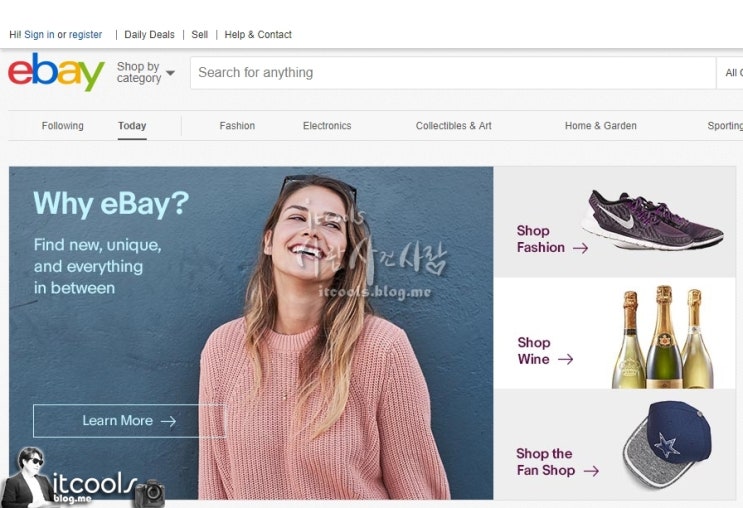This screenshot has height=508, width=743.
Task: Open Help & Contact
Action: tap(258, 35)
